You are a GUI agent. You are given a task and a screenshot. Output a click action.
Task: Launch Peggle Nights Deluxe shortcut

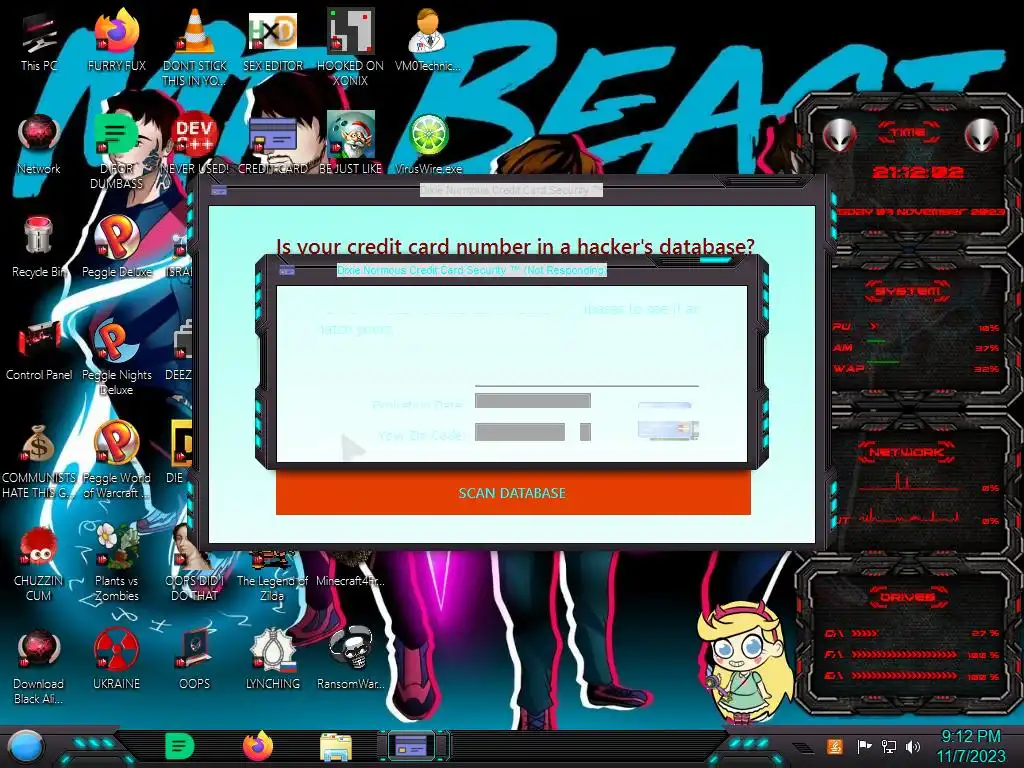pyautogui.click(x=116, y=357)
